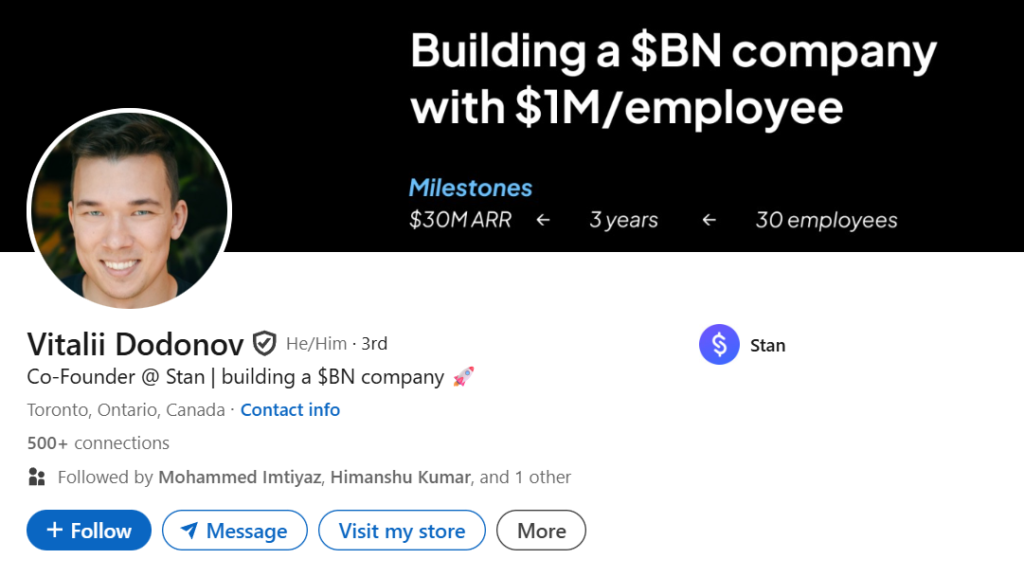This screenshot has height=577, width=1024.
Task: Click the Stan purple dollar logo
Action: click(719, 345)
